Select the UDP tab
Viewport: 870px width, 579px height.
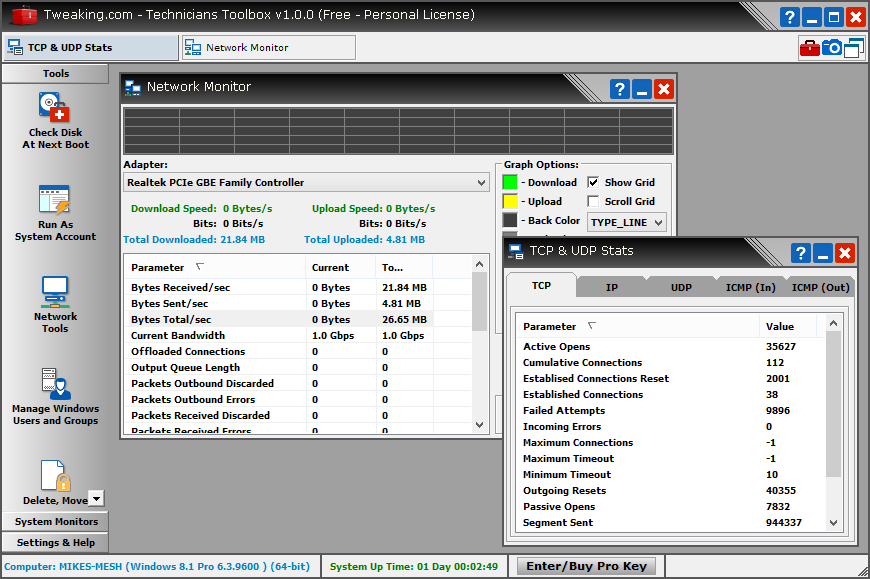[x=681, y=287]
